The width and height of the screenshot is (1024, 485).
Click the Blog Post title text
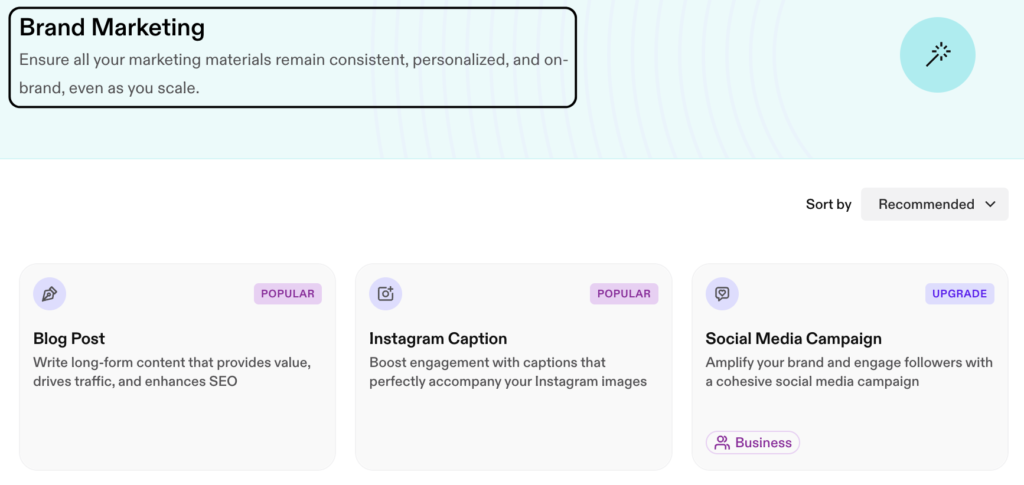(69, 339)
